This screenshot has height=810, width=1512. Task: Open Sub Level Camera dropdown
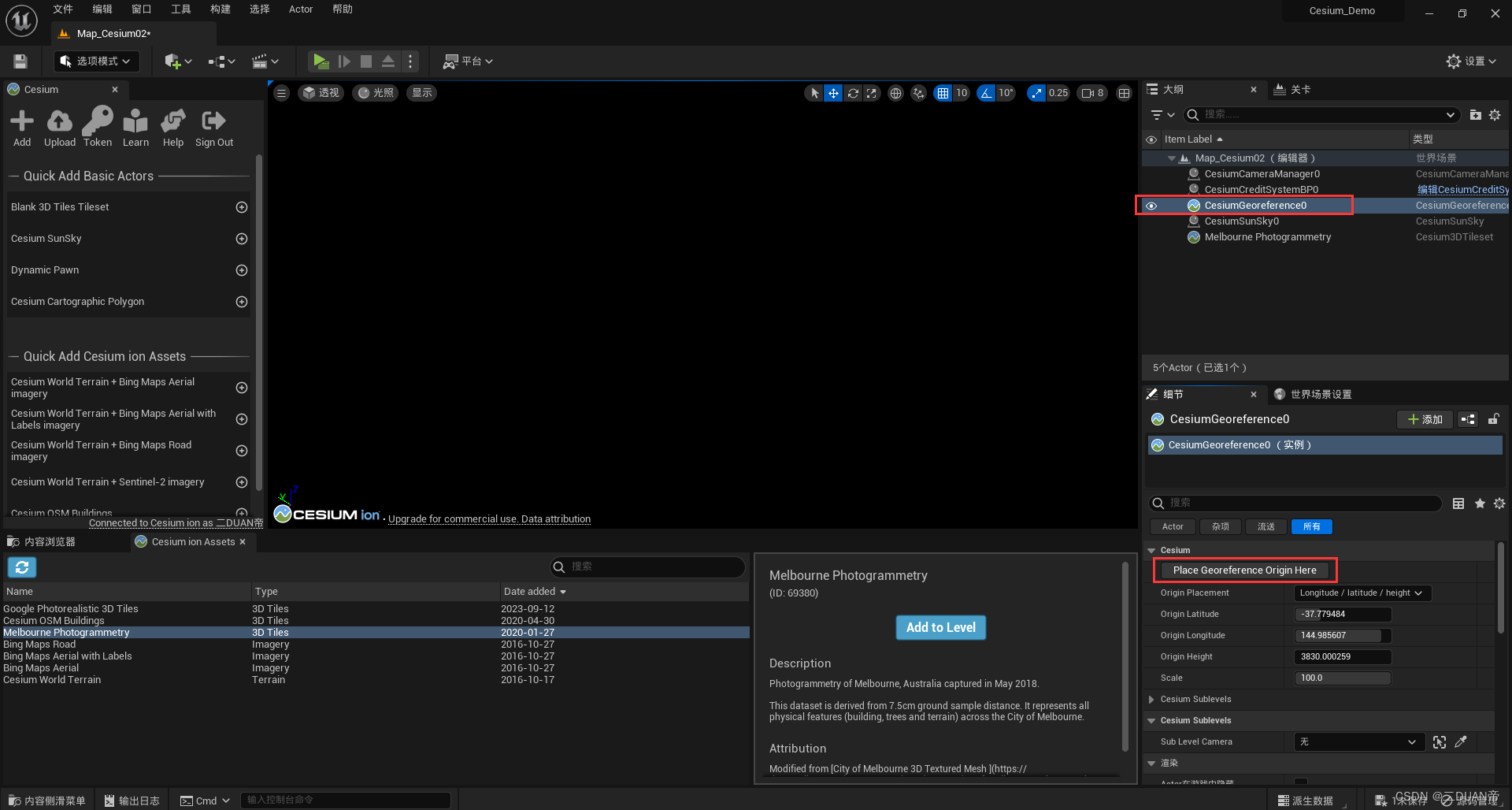point(1359,742)
